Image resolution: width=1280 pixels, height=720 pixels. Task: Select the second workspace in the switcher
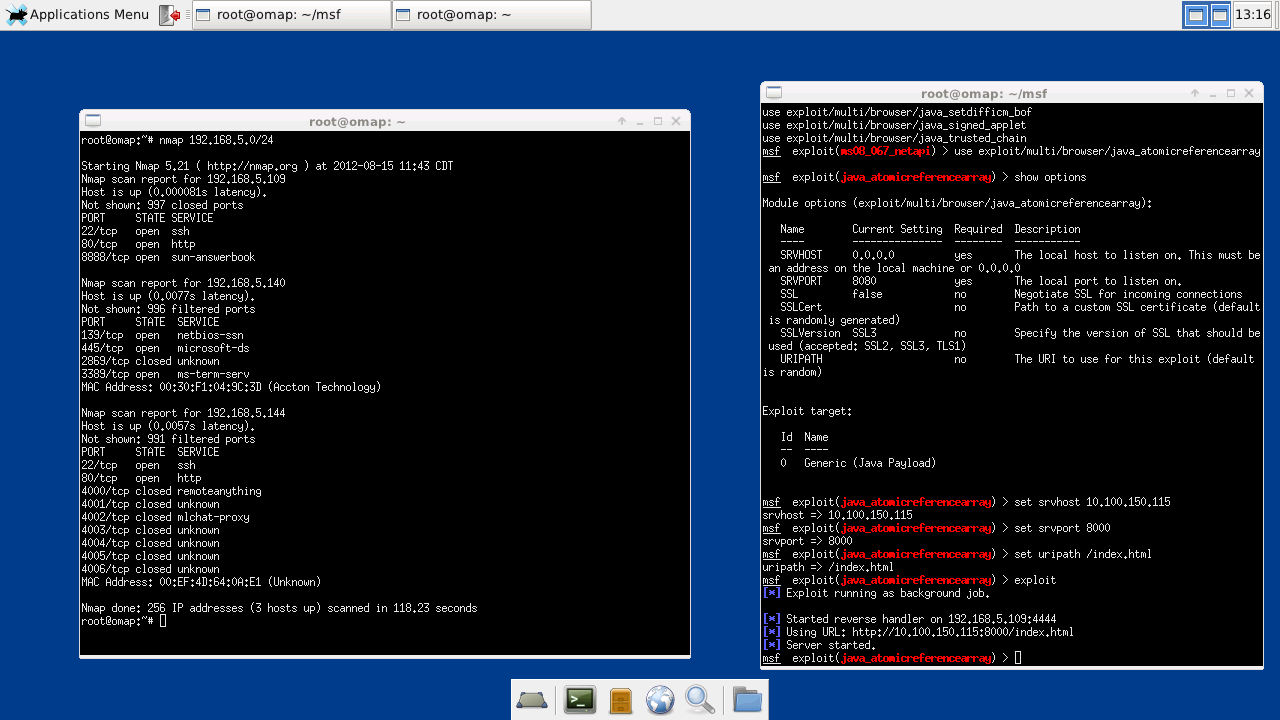(x=1220, y=15)
